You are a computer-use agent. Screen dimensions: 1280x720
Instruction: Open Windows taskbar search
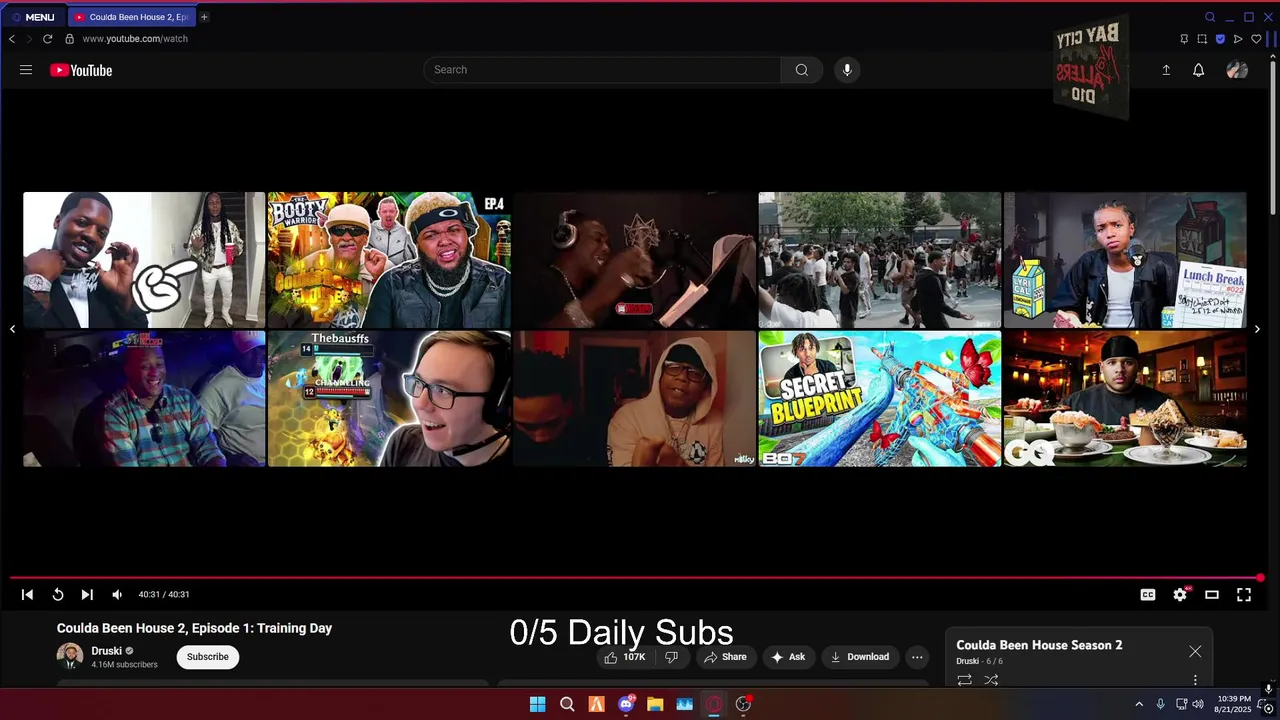(567, 704)
